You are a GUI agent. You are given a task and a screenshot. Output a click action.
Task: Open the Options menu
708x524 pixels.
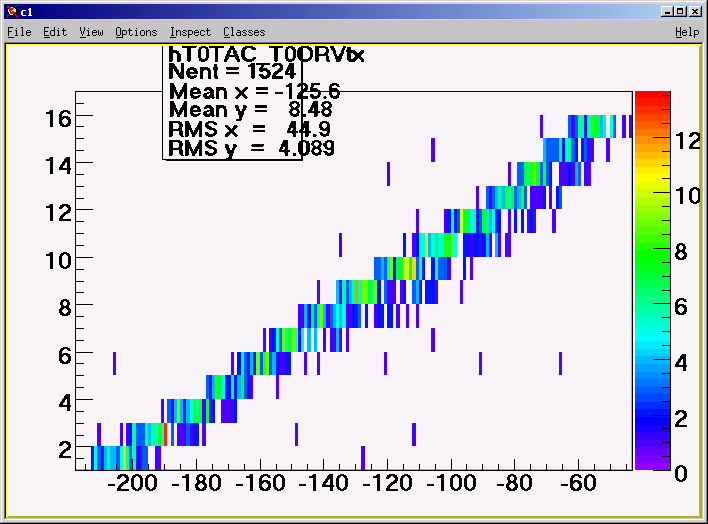pos(136,32)
